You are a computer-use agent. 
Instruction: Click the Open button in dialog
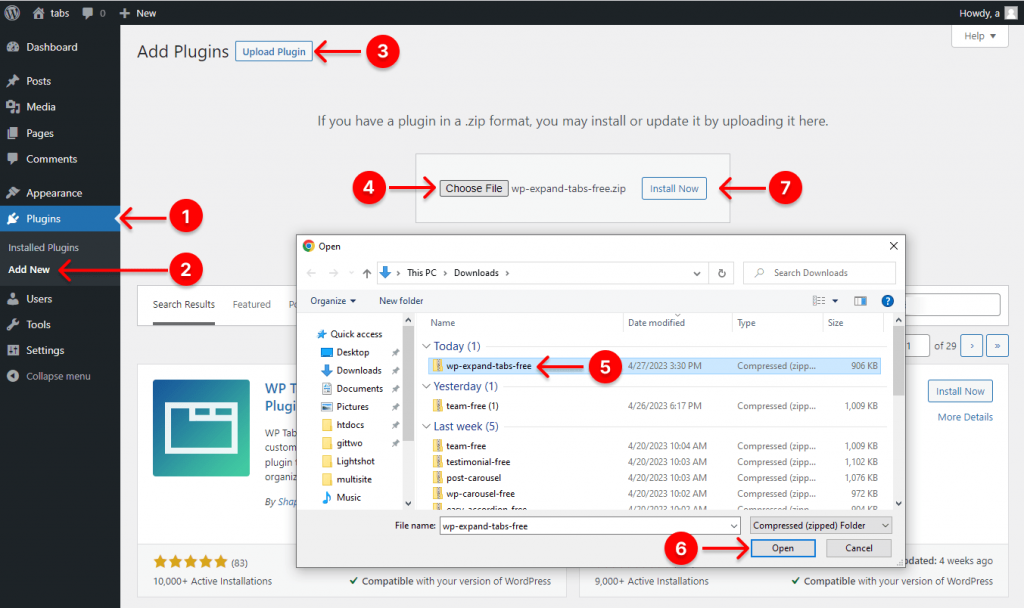pos(783,548)
